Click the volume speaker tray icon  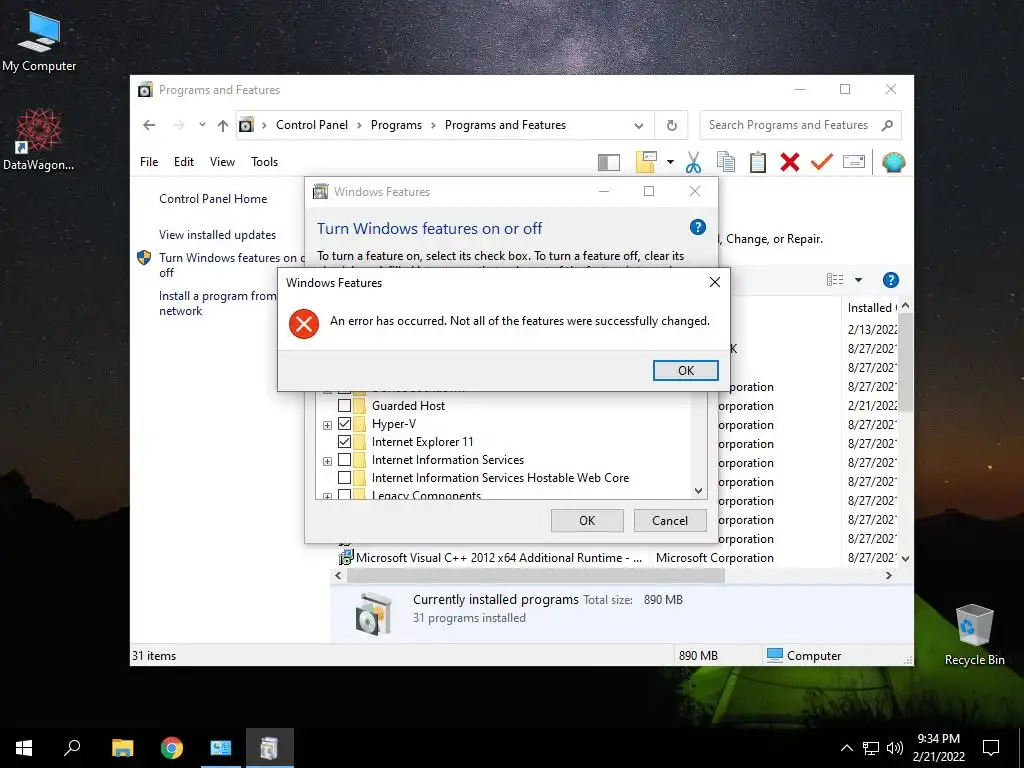[x=895, y=748]
